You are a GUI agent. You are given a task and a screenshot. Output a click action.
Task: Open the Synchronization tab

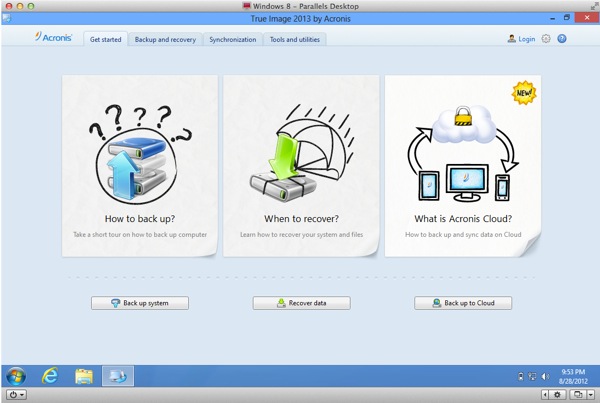click(x=232, y=39)
